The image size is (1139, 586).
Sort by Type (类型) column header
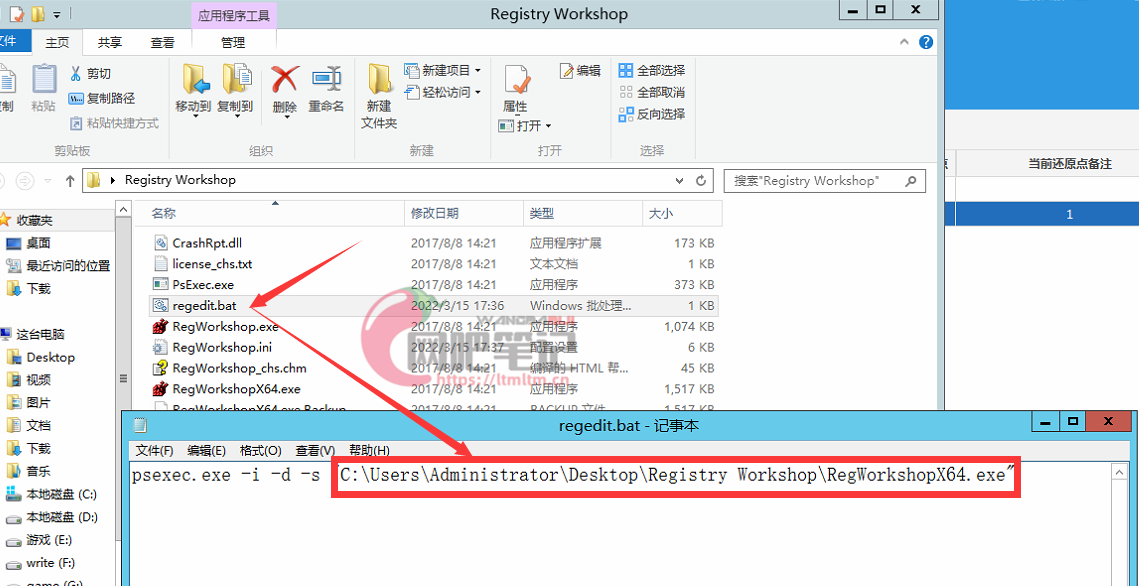coord(583,213)
